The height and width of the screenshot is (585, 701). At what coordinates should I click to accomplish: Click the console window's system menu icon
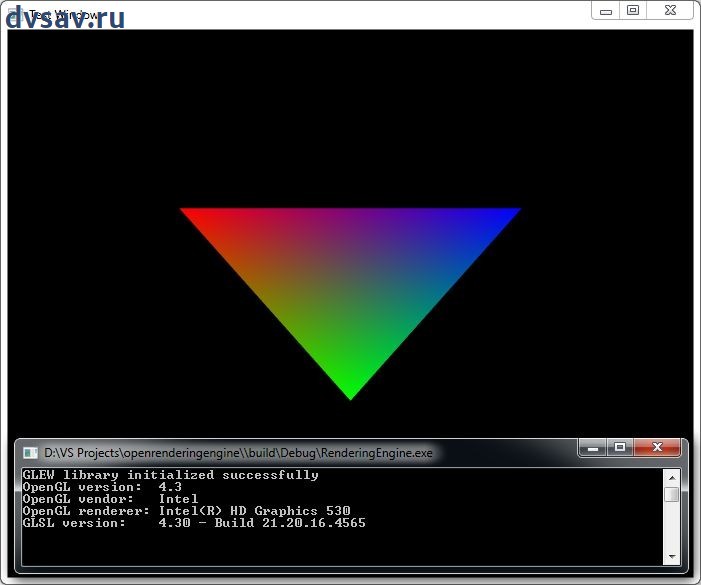coord(30,453)
